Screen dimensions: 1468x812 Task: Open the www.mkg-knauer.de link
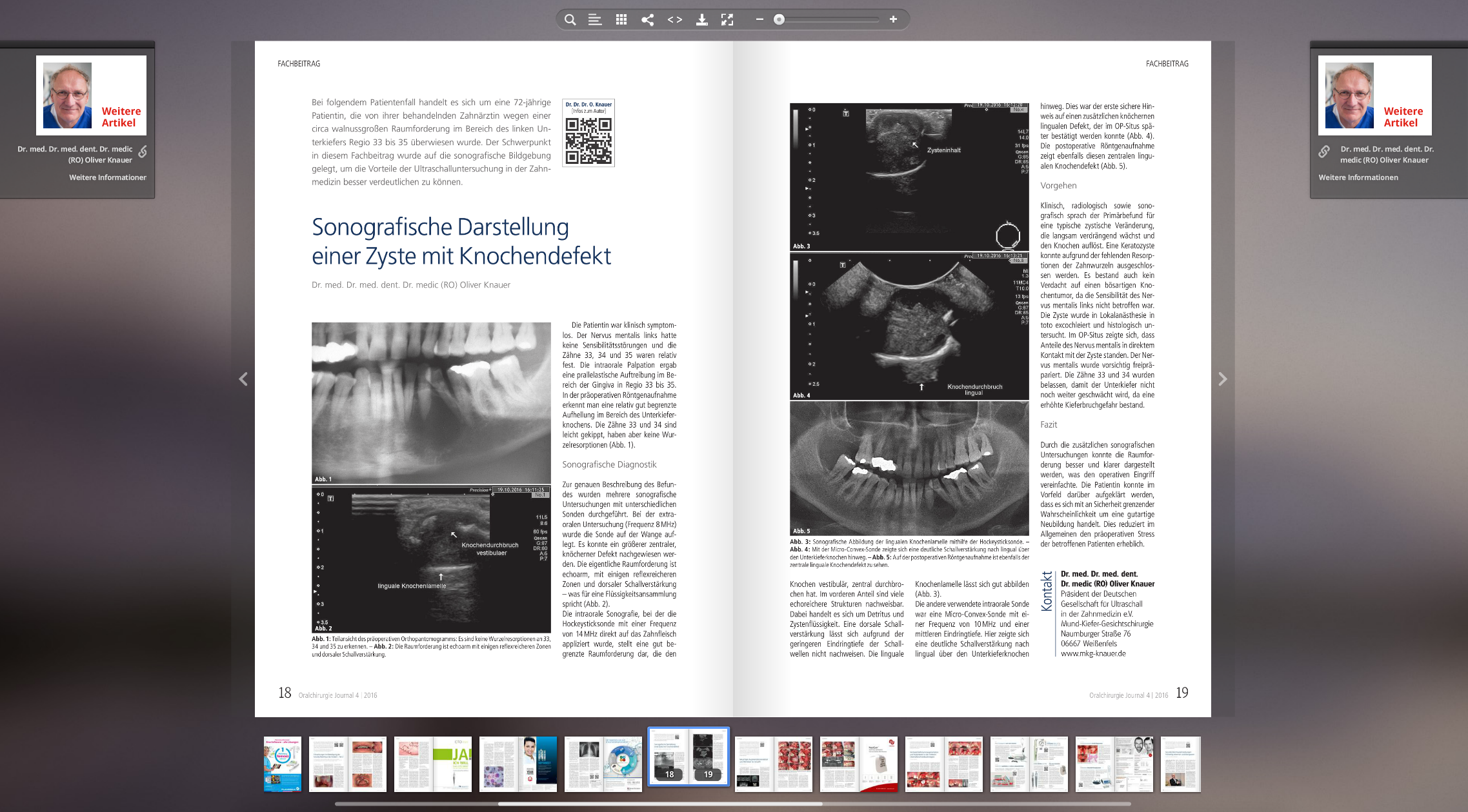[1093, 653]
